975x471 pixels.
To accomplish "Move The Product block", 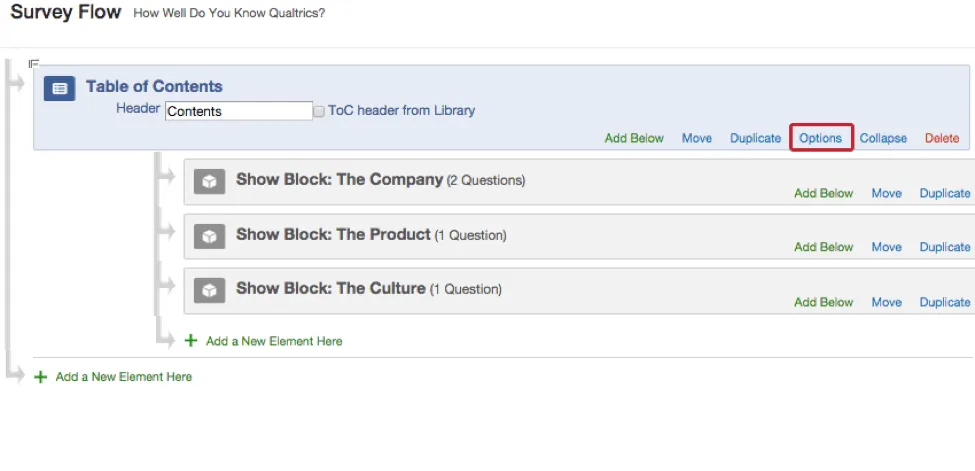I will pyautogui.click(x=887, y=247).
